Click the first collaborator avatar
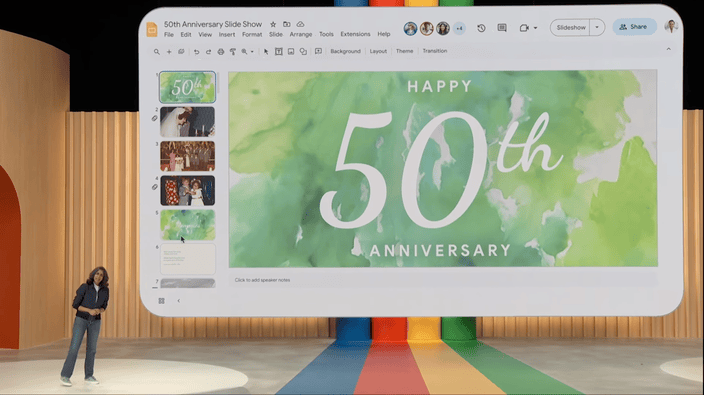This screenshot has width=704, height=395. point(410,29)
